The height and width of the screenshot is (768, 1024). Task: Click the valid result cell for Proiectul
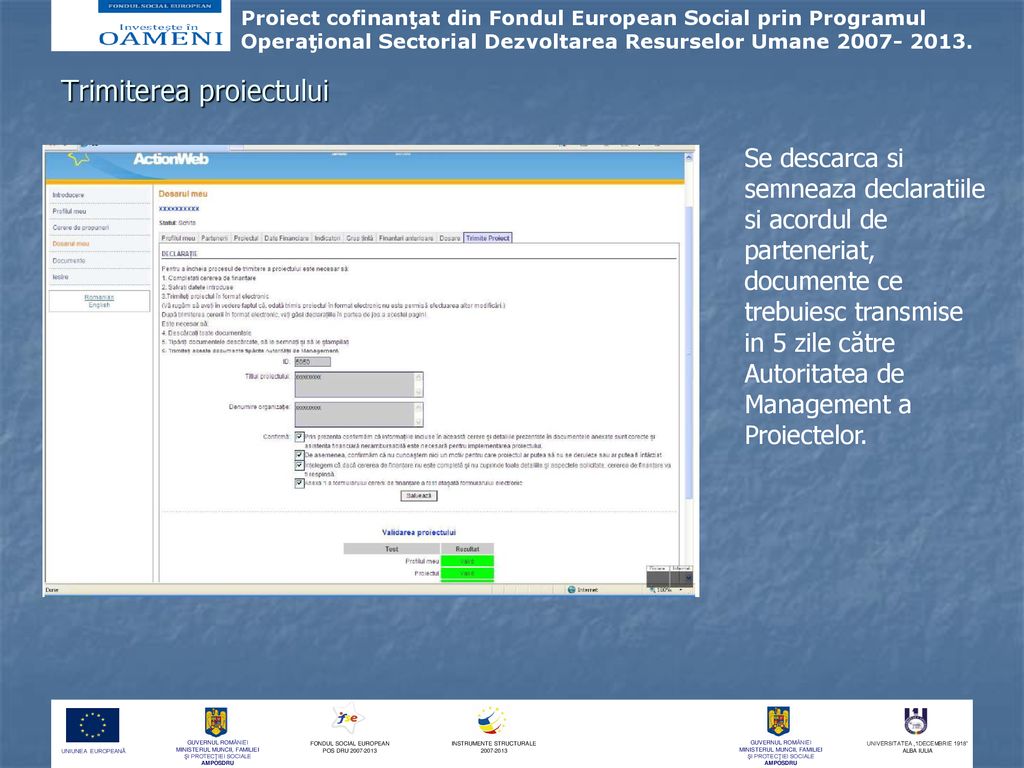pos(468,573)
